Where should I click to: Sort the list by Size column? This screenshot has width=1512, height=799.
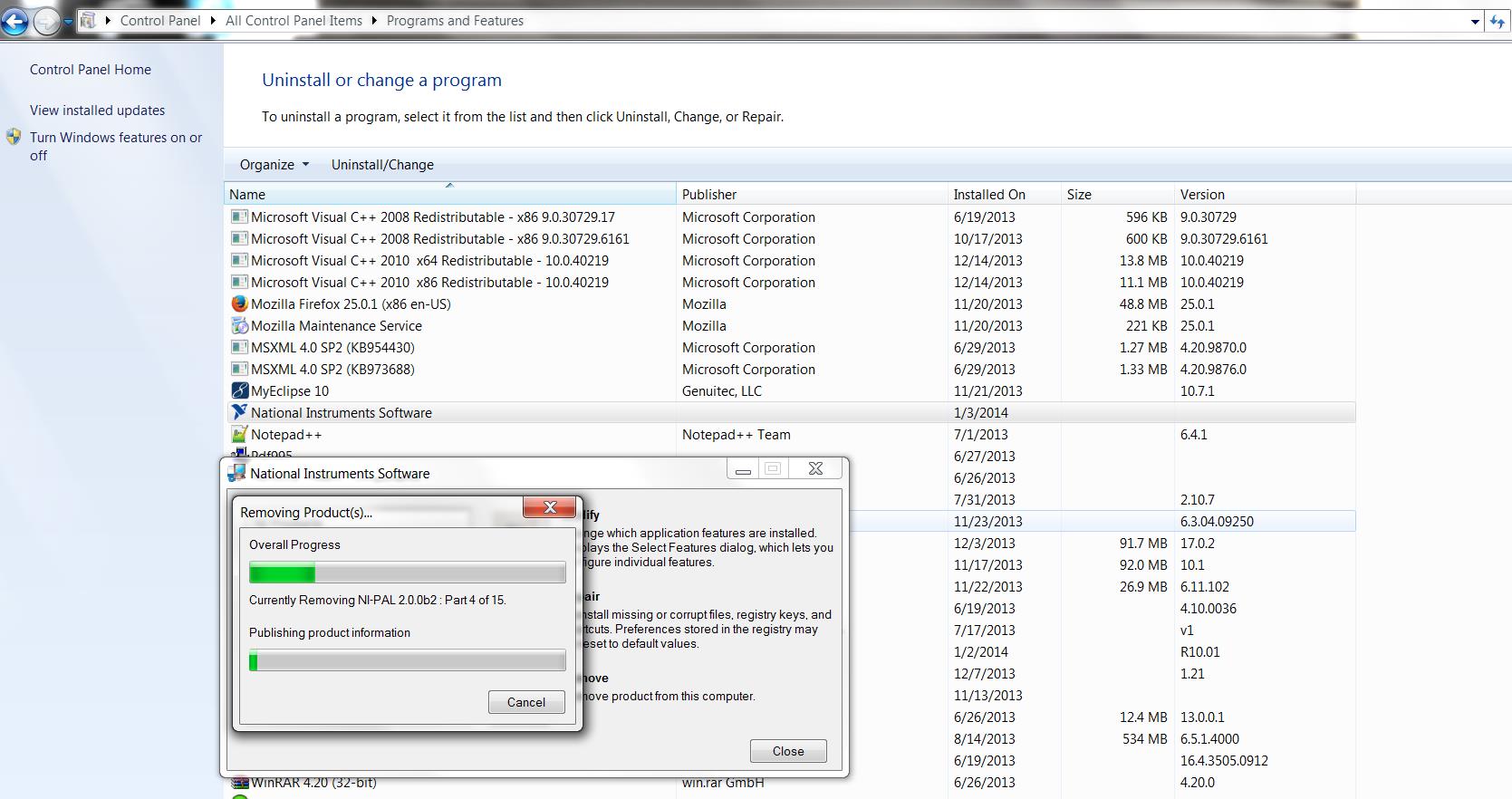1118,194
